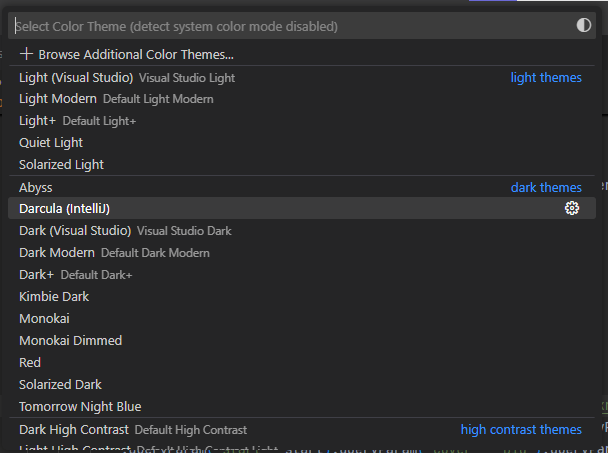Click the plus icon beside Browse Additional Color Themes
The width and height of the screenshot is (608, 453).
pos(26,54)
